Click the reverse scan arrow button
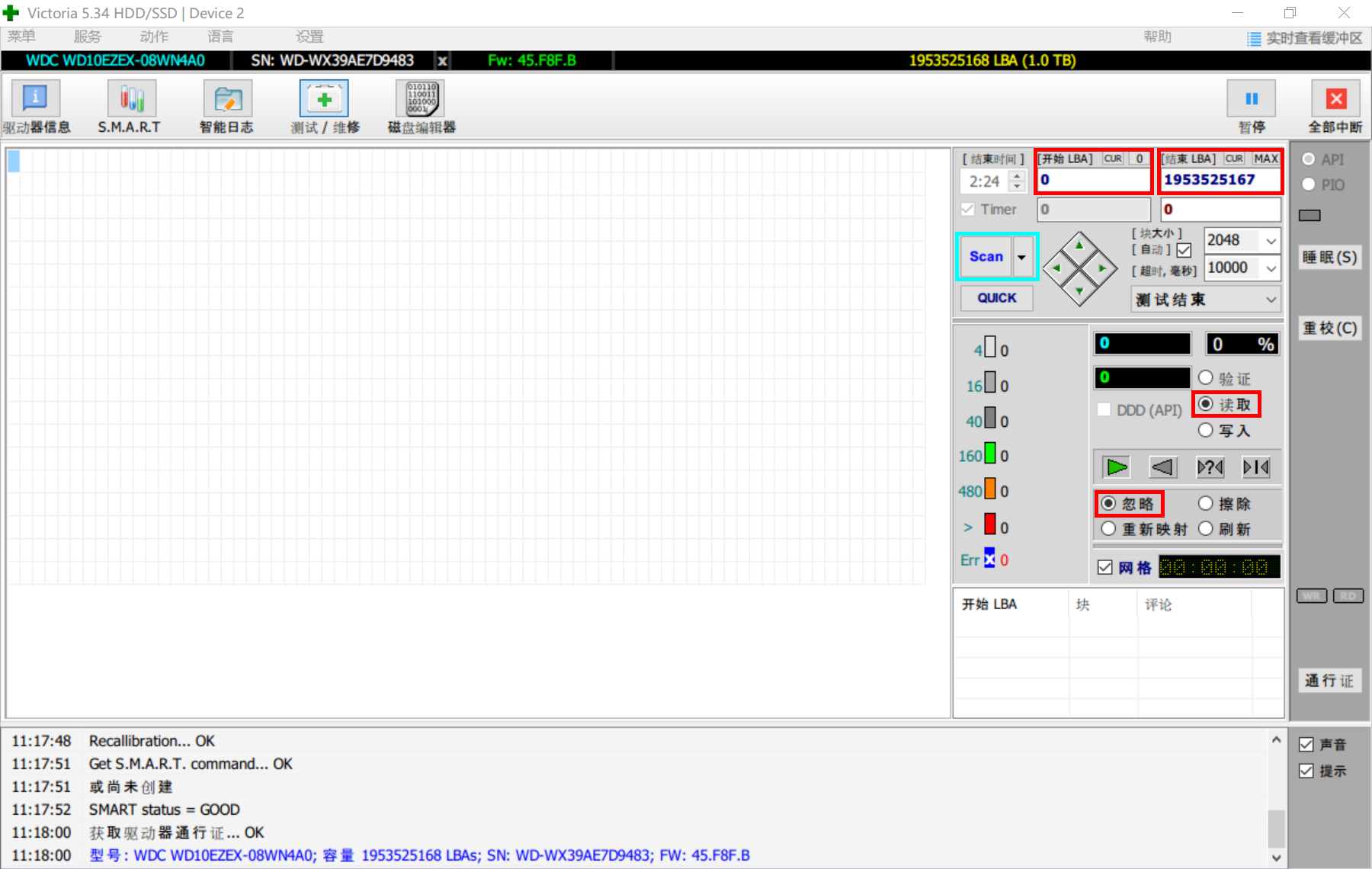The image size is (1372, 869). click(1163, 467)
